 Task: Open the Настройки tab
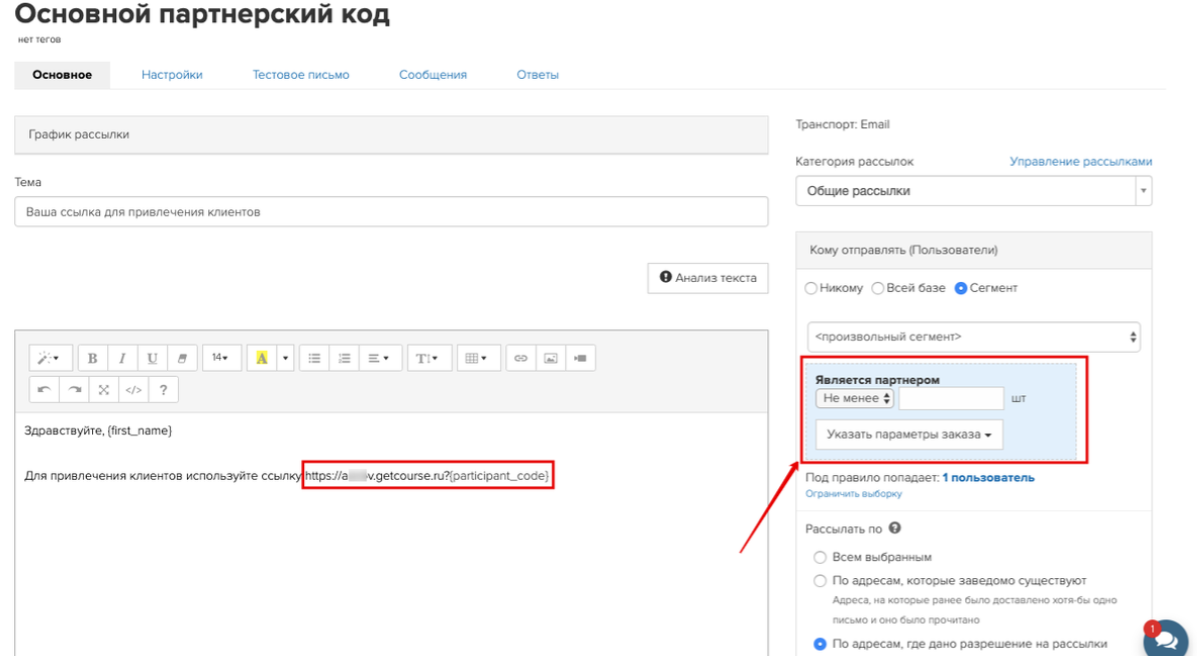pos(172,75)
